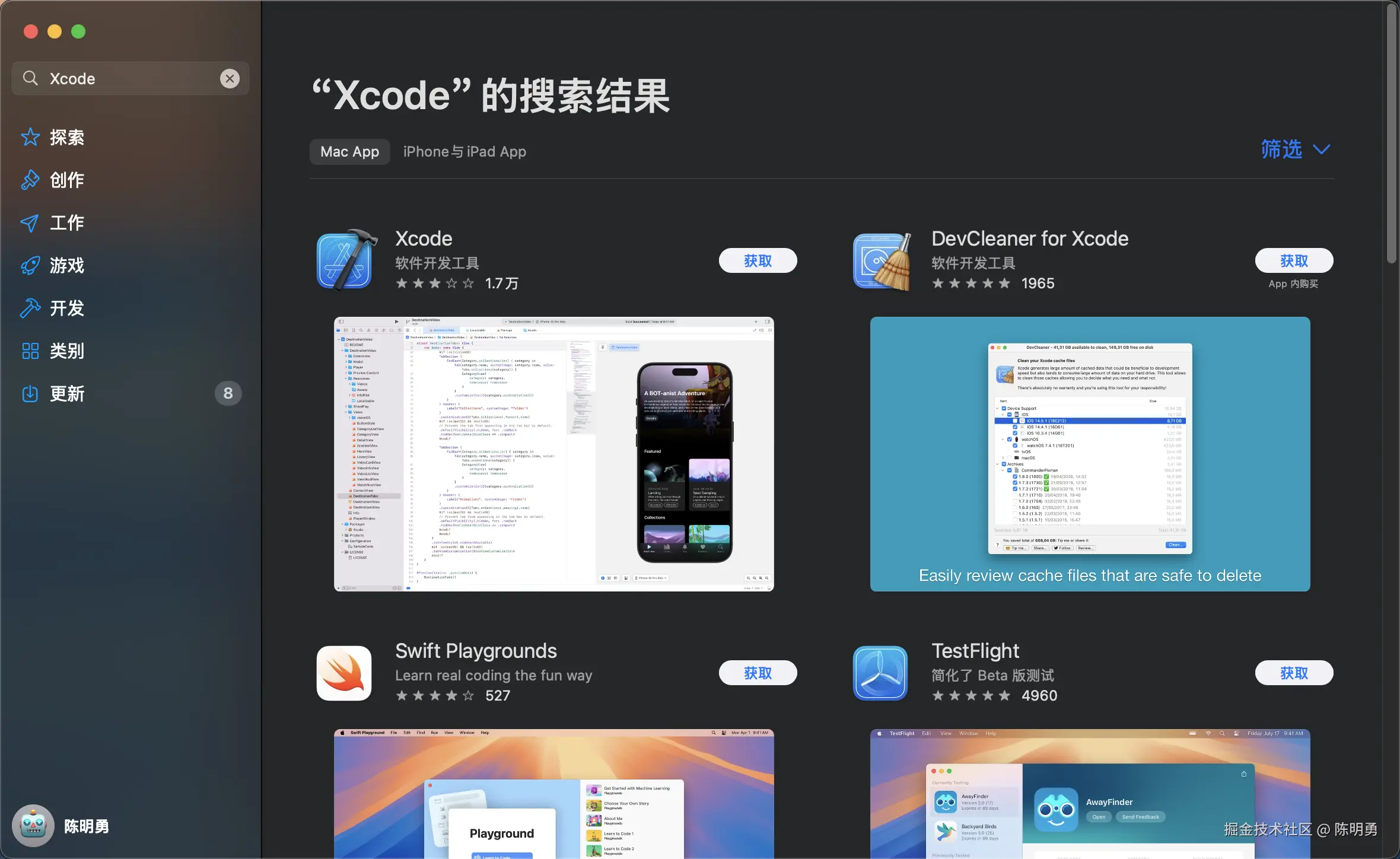Screen dimensions: 1400x859
Task: Open the DevCleaner for Xcode icon
Action: [x=882, y=261]
